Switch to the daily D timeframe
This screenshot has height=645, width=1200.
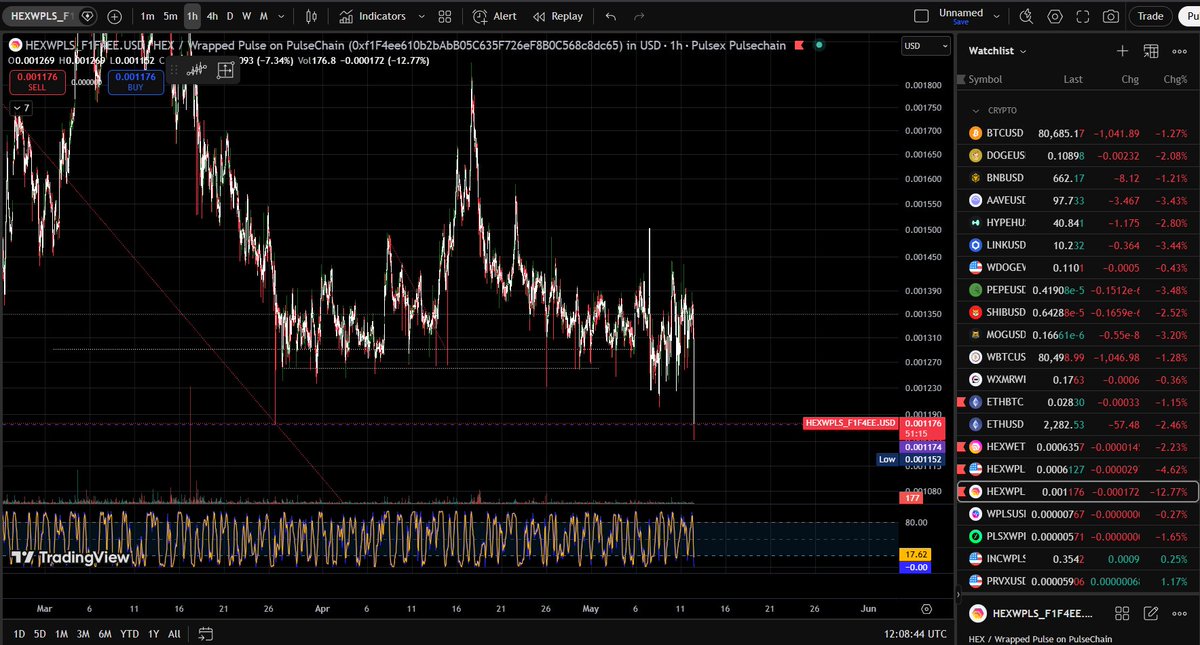pyautogui.click(x=230, y=16)
